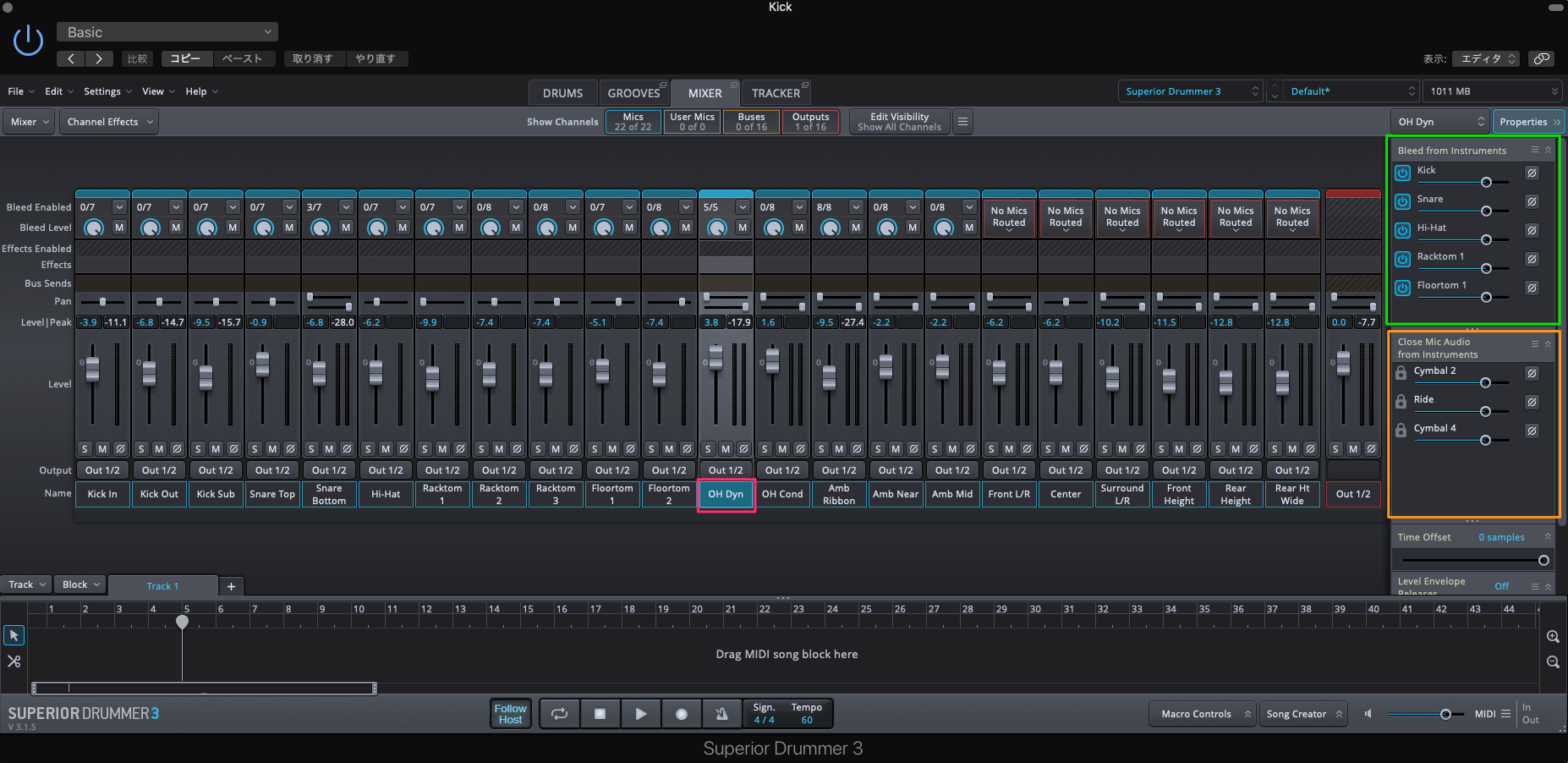
Task: Select the scissors cut tool
Action: point(14,661)
